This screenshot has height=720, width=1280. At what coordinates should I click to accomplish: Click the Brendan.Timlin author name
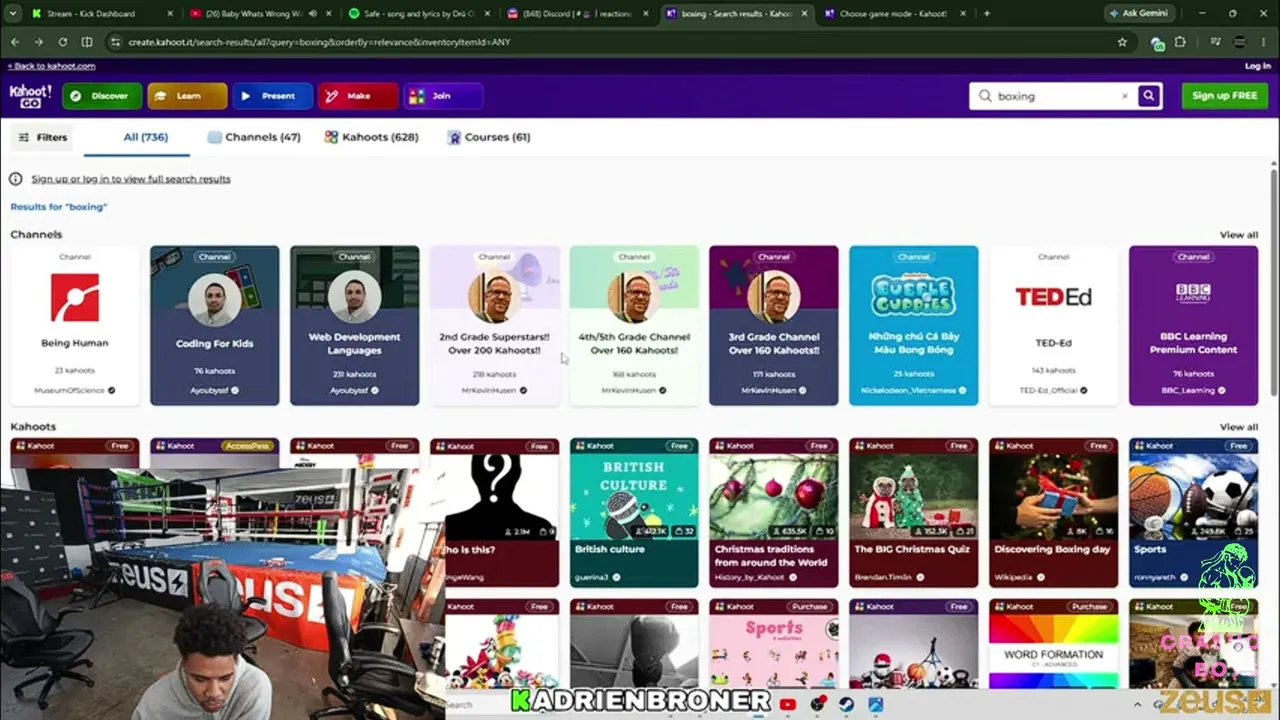(883, 578)
